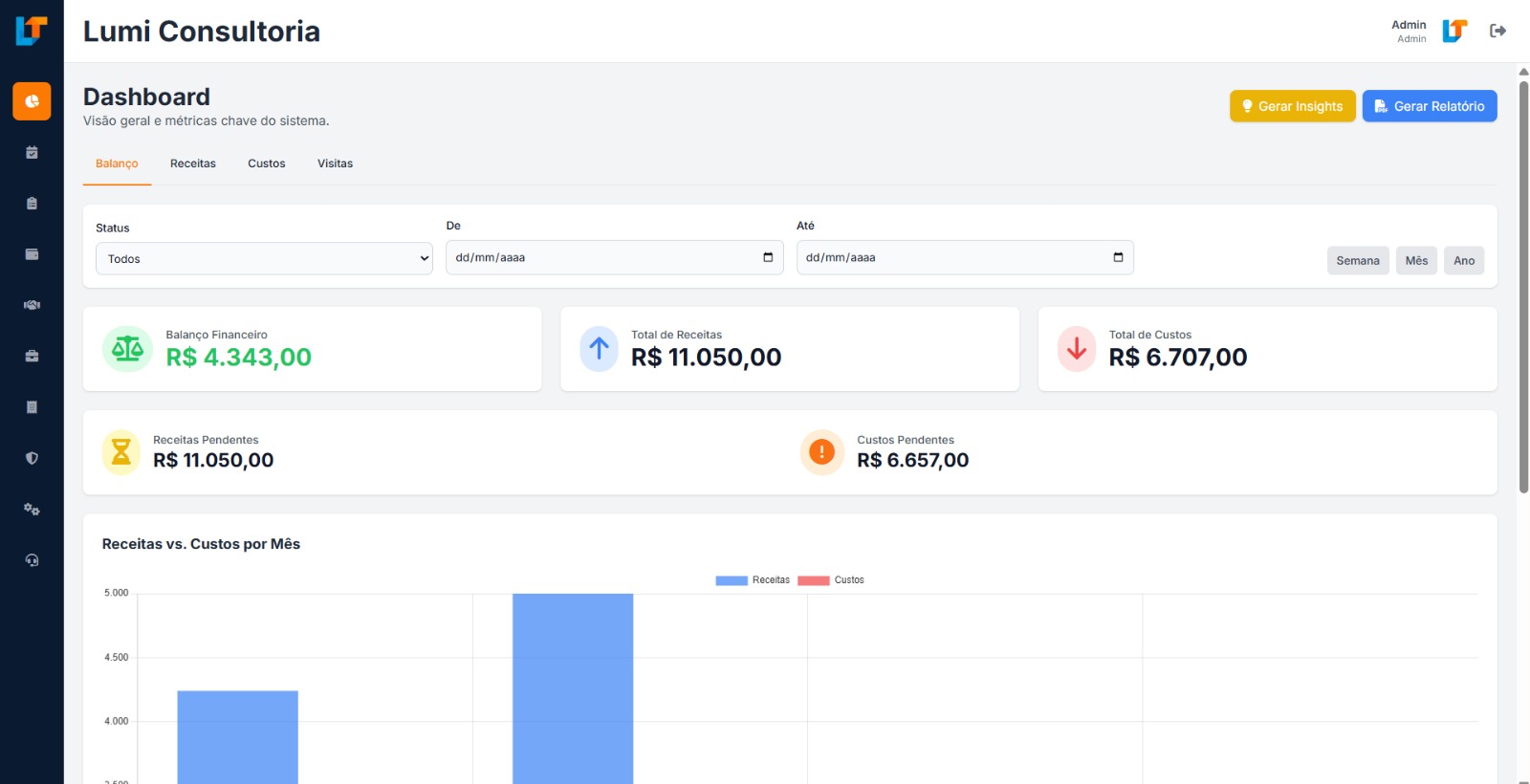
Task: Click the shorter blue Receitas bar
Action: pos(237,737)
